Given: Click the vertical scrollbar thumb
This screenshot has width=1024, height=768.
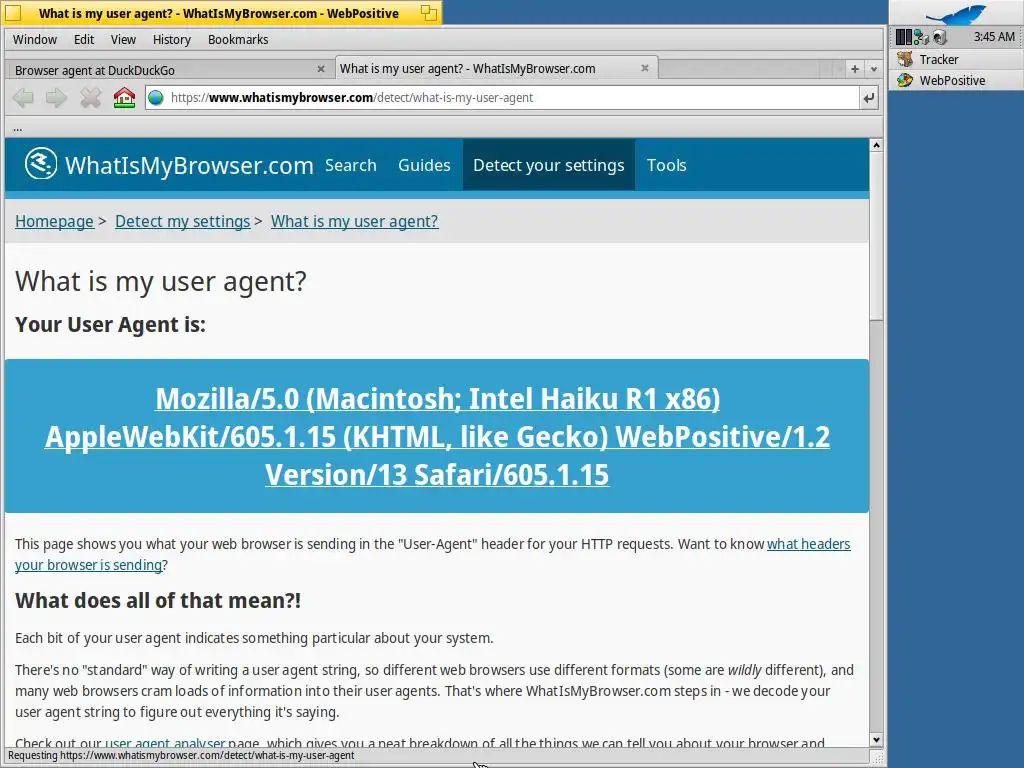Looking at the screenshot, I should click(876, 236).
